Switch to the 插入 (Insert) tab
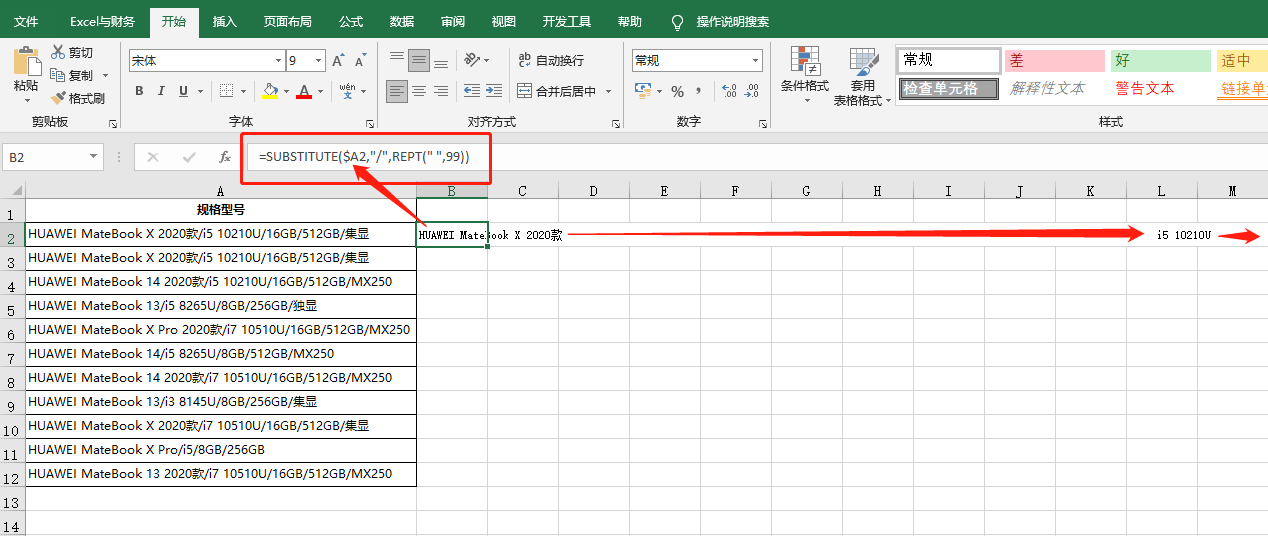Screen dimensions: 1268x536 tap(225, 21)
